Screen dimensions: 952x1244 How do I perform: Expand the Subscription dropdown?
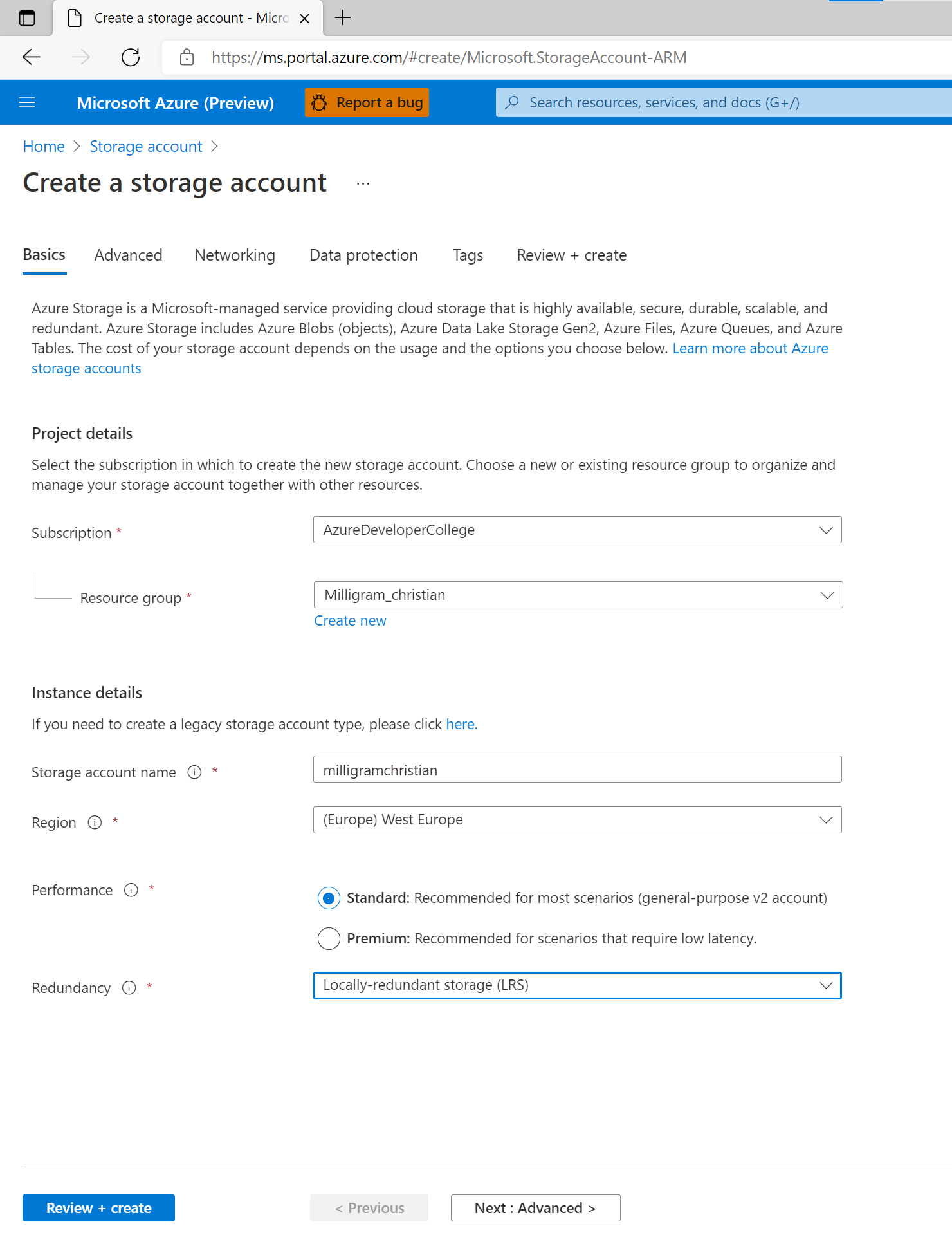[x=577, y=530]
